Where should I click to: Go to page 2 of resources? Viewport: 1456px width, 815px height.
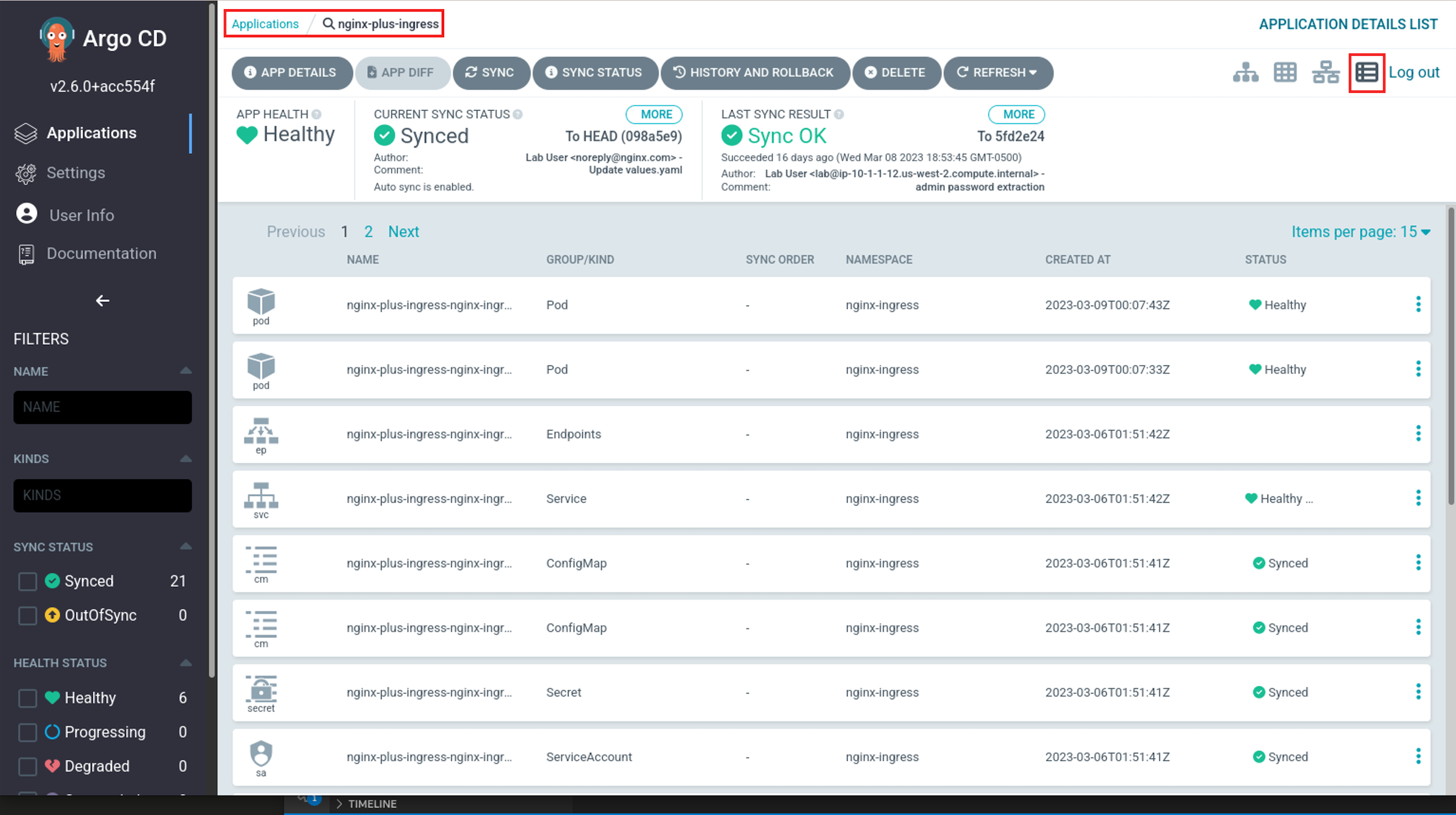369,231
